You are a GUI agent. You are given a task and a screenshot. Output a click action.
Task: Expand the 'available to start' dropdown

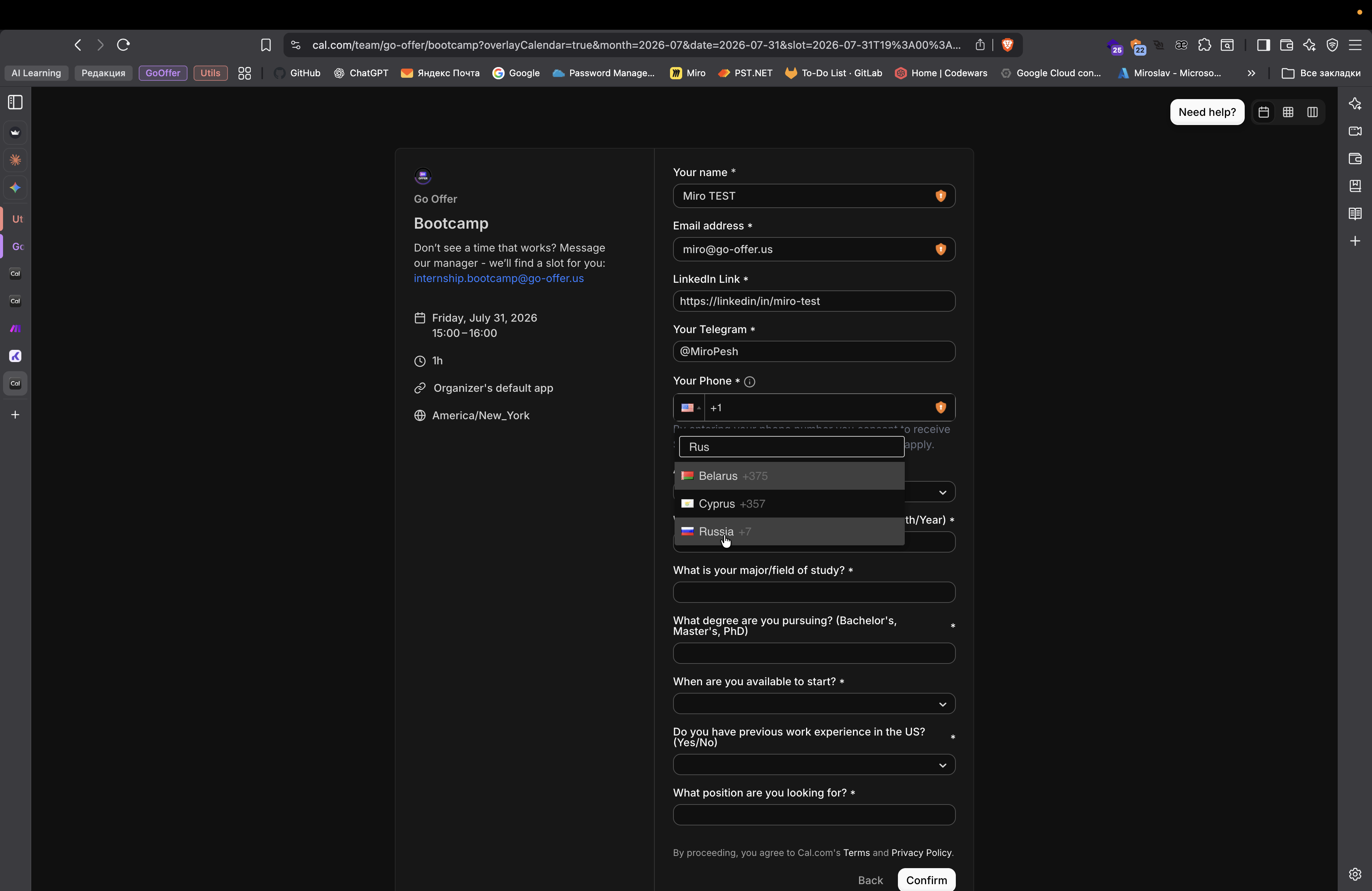[813, 704]
